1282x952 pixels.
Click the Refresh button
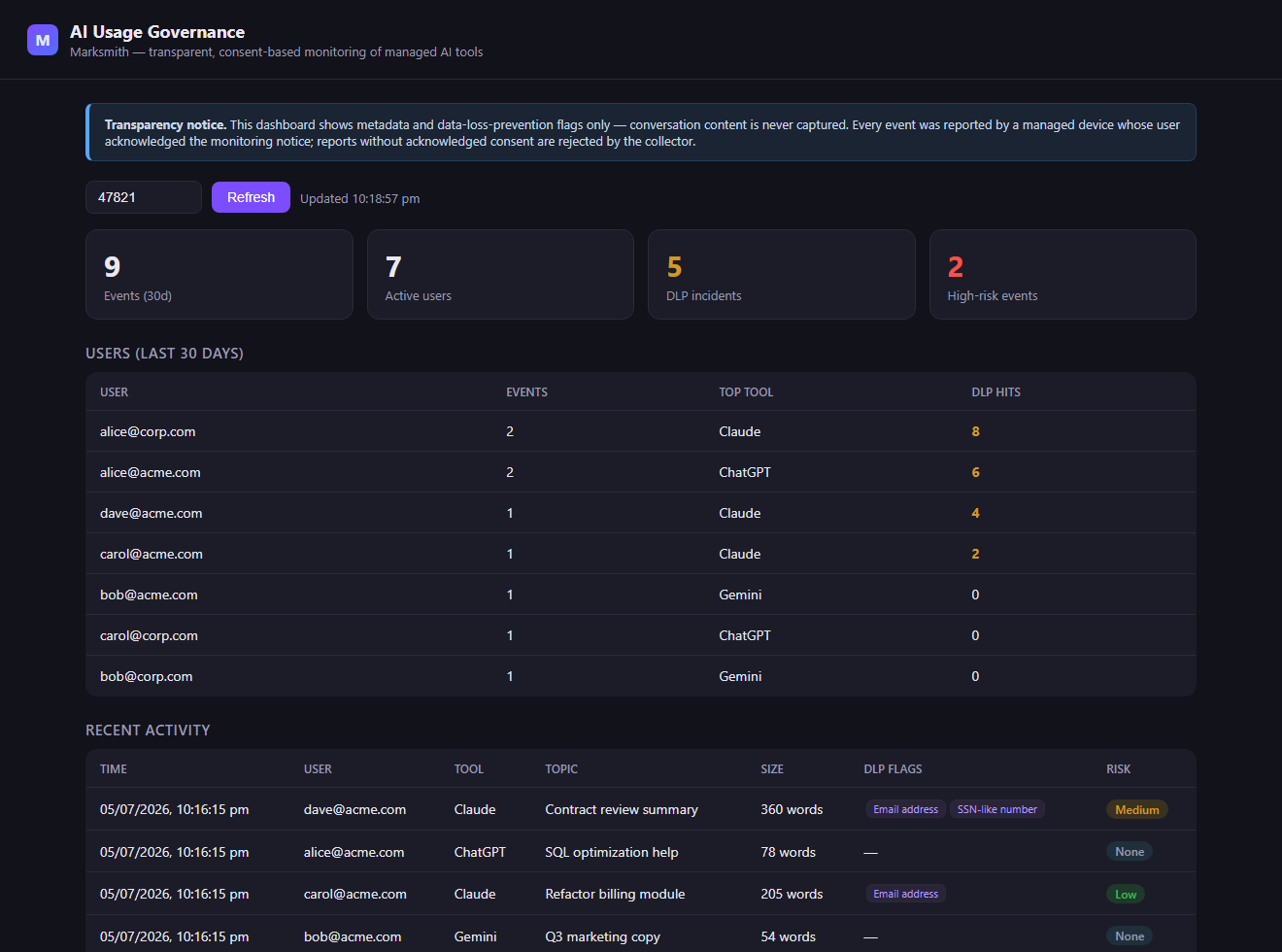pos(251,197)
